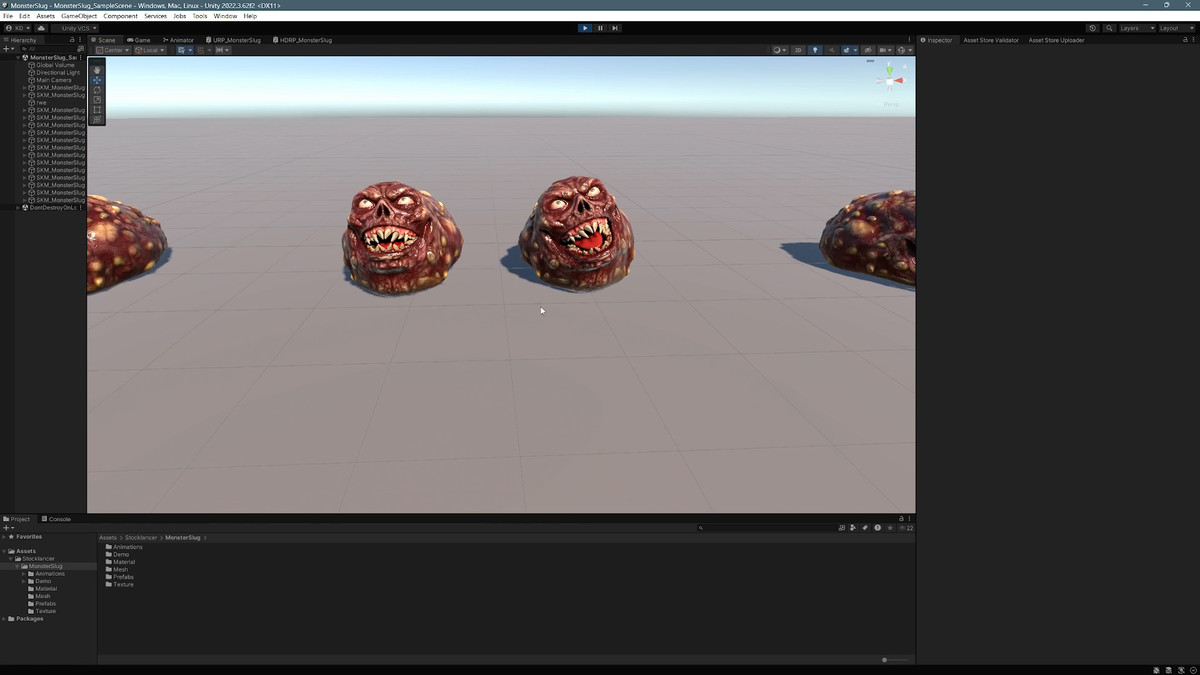This screenshot has height=675, width=1200.
Task: Toggle Hierarchy panel lock icon
Action: point(72,40)
